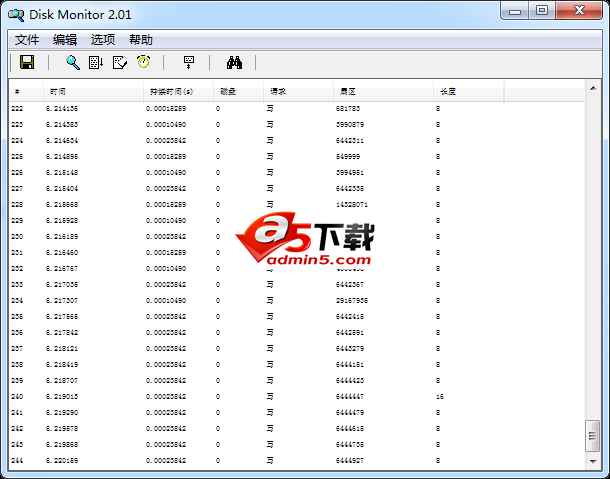Click the 请求 column header
Viewport: 610px width, 479px height.
(x=298, y=91)
